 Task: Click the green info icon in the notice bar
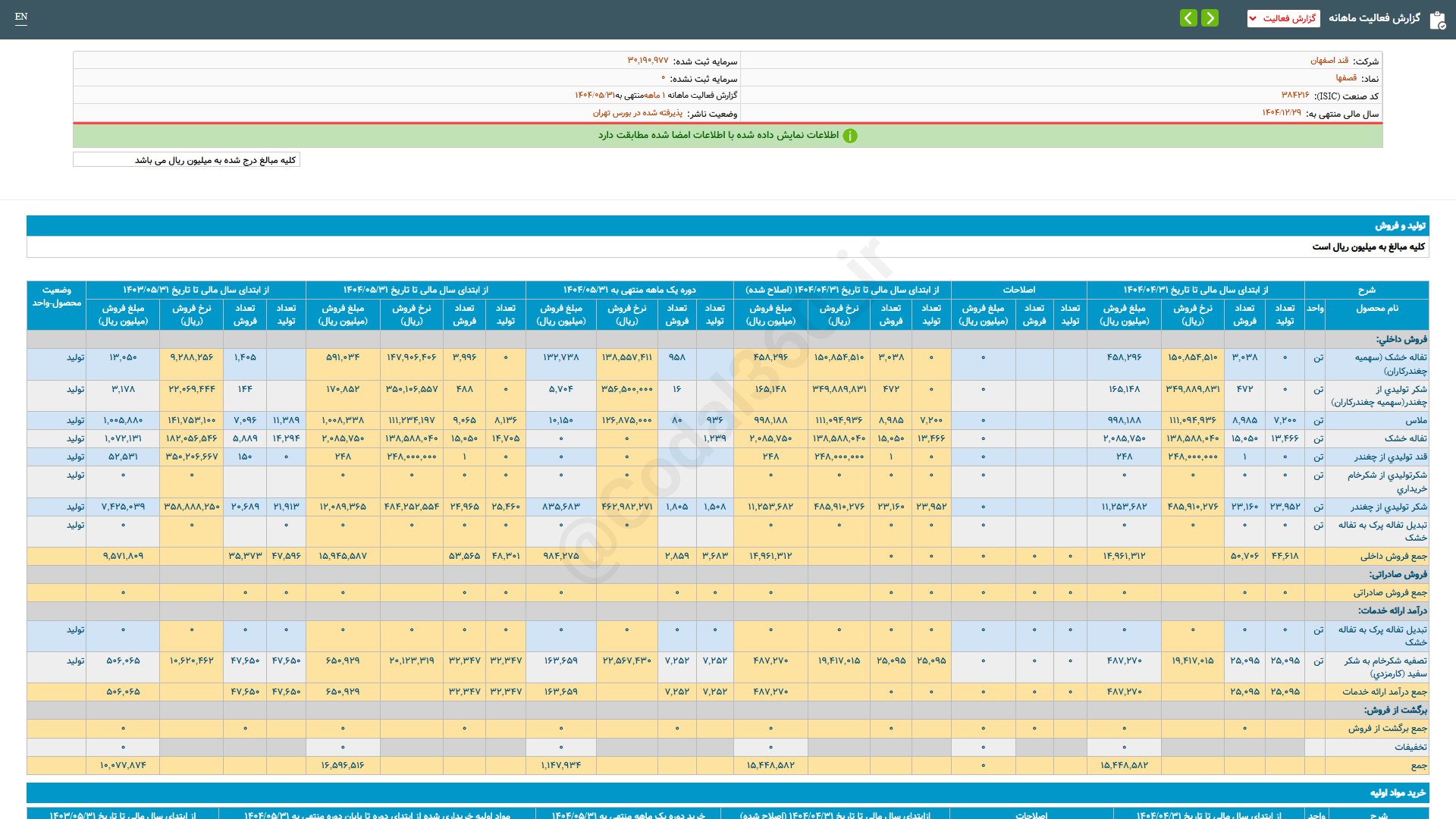pyautogui.click(x=850, y=136)
